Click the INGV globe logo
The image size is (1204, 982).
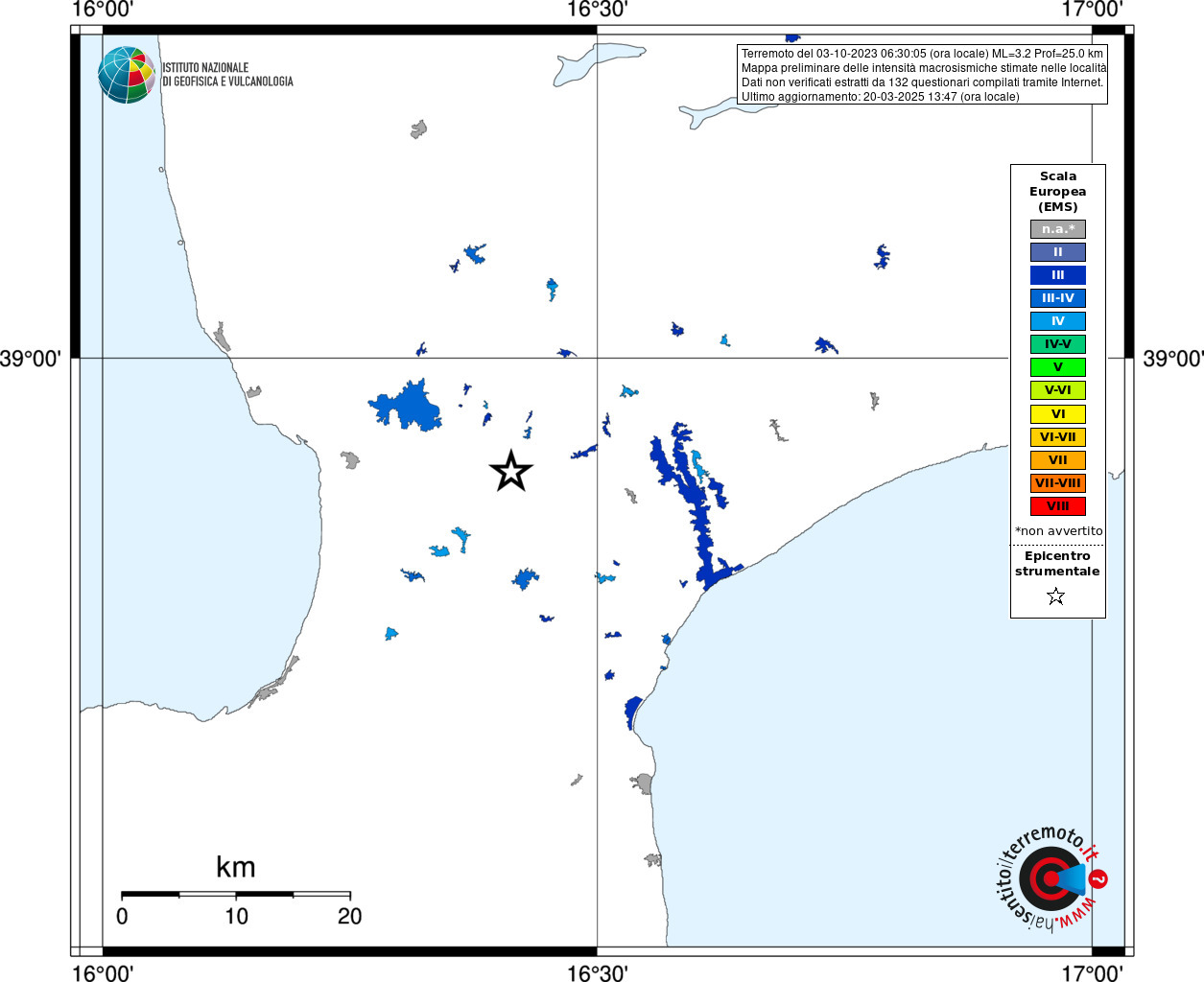point(126,74)
